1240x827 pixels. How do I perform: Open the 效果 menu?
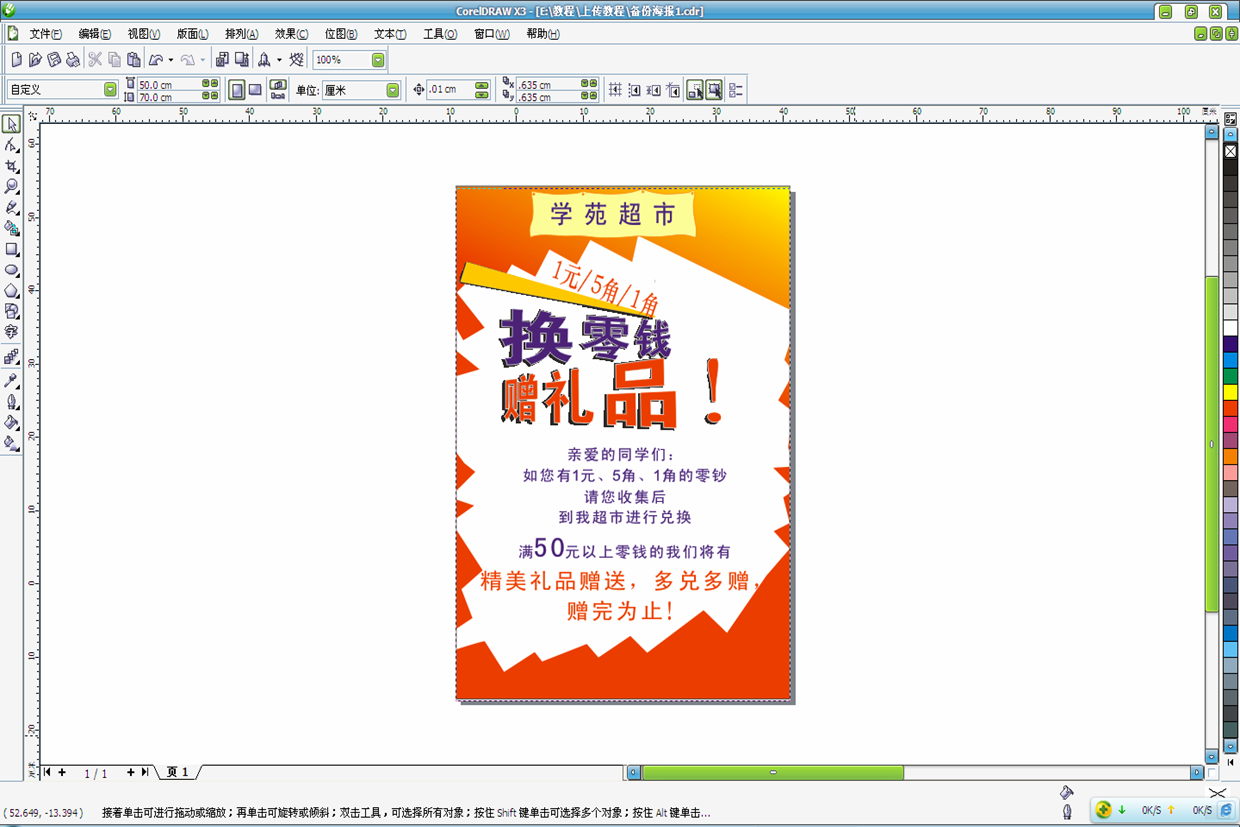click(x=291, y=34)
